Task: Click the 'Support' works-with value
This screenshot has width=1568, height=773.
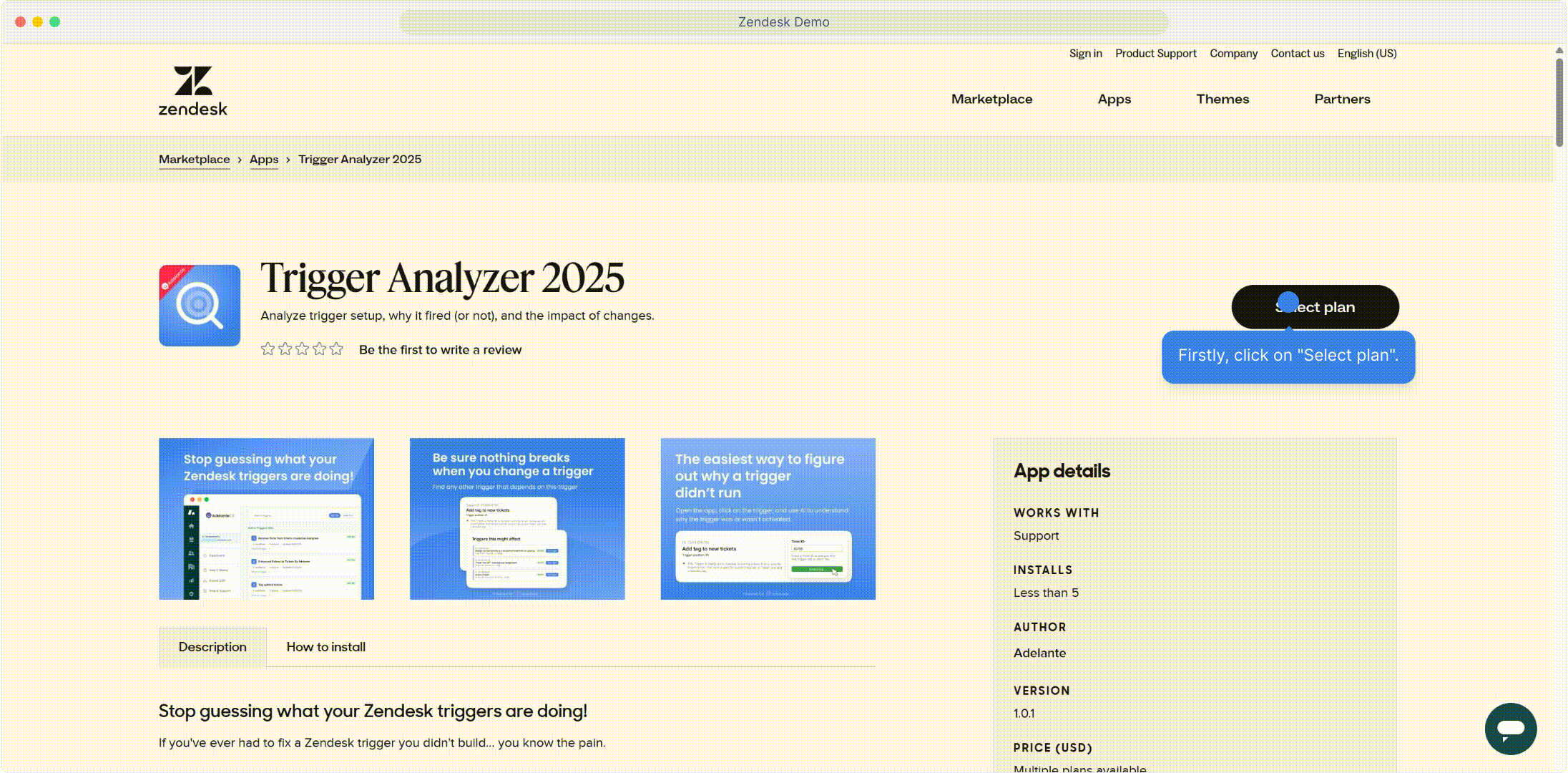Action: click(1036, 536)
